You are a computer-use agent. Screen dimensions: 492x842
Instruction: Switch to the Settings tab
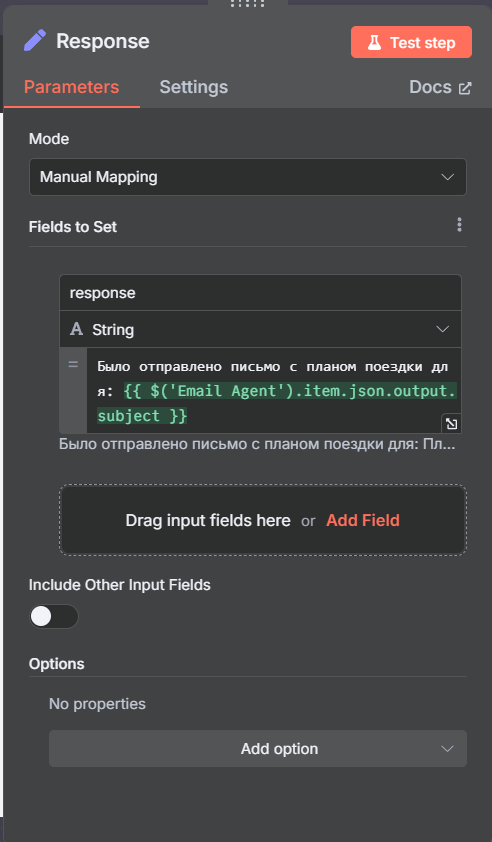[193, 87]
